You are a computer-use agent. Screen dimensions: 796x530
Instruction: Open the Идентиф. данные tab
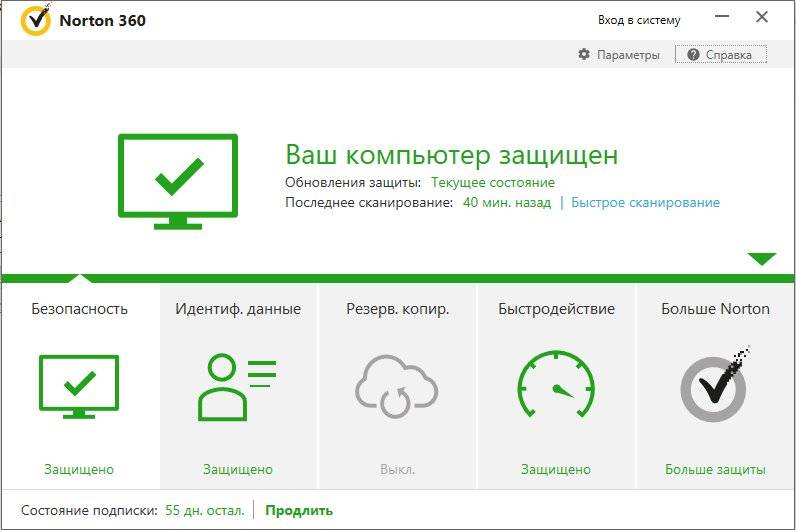pos(238,386)
